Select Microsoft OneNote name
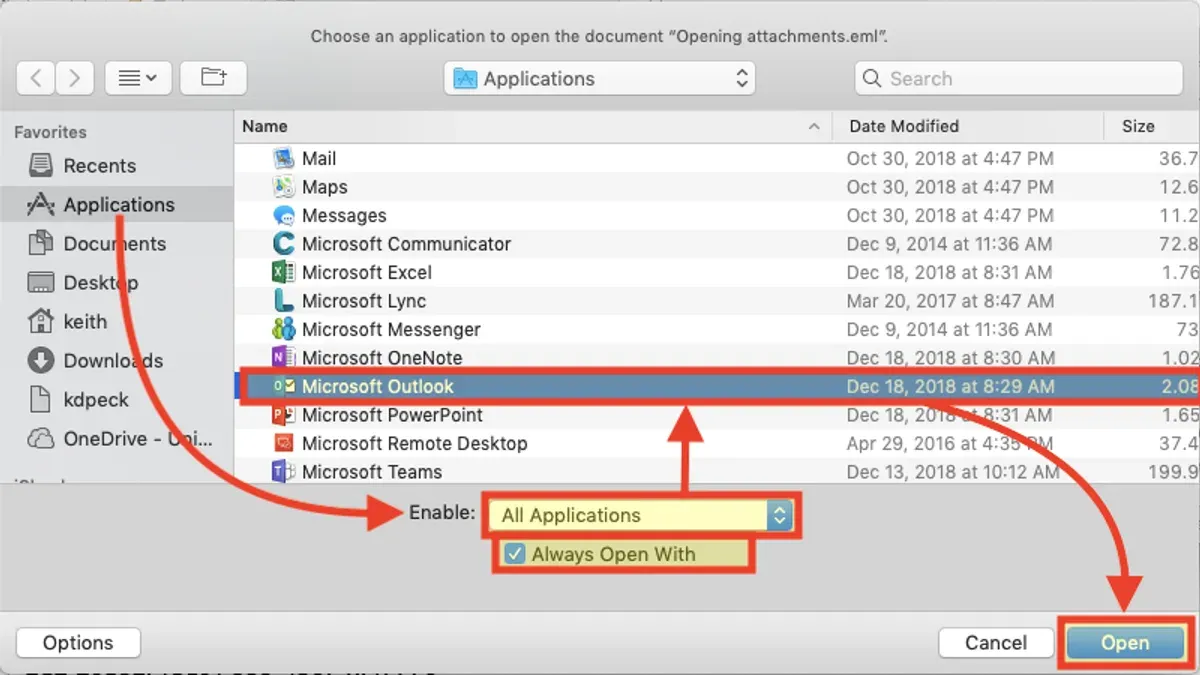The image size is (1200, 675). 382,358
